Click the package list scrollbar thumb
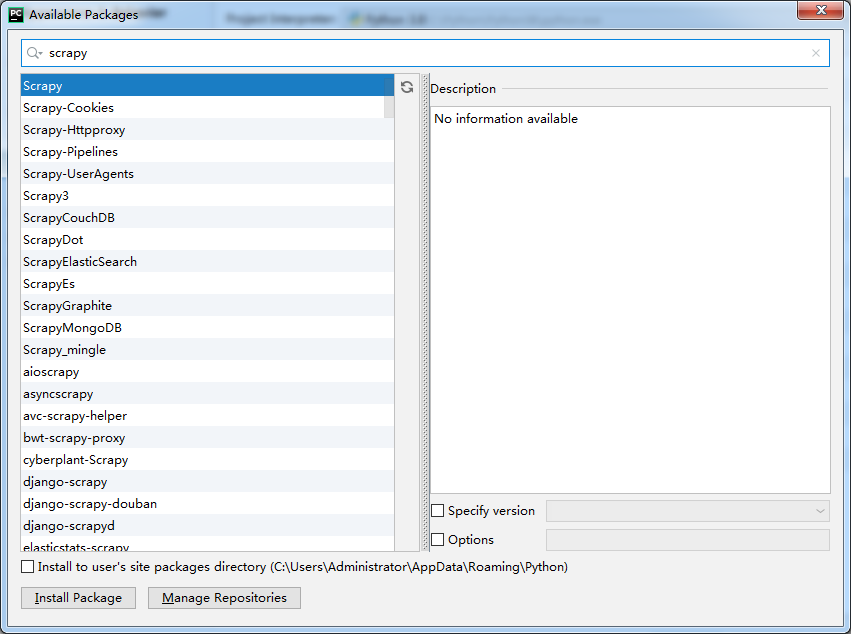This screenshot has width=851, height=634. (x=389, y=97)
